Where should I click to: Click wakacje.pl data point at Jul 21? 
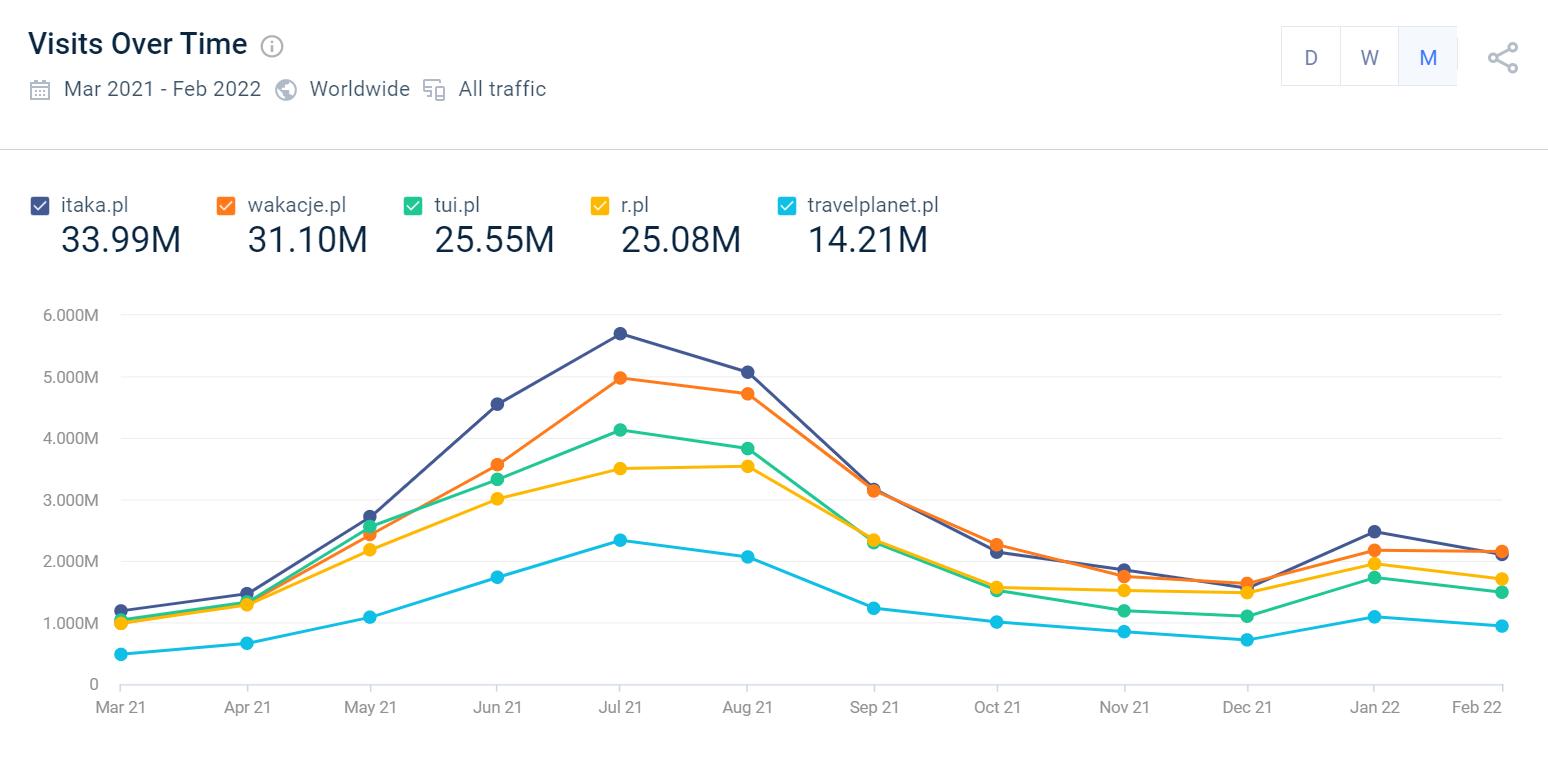tap(620, 378)
